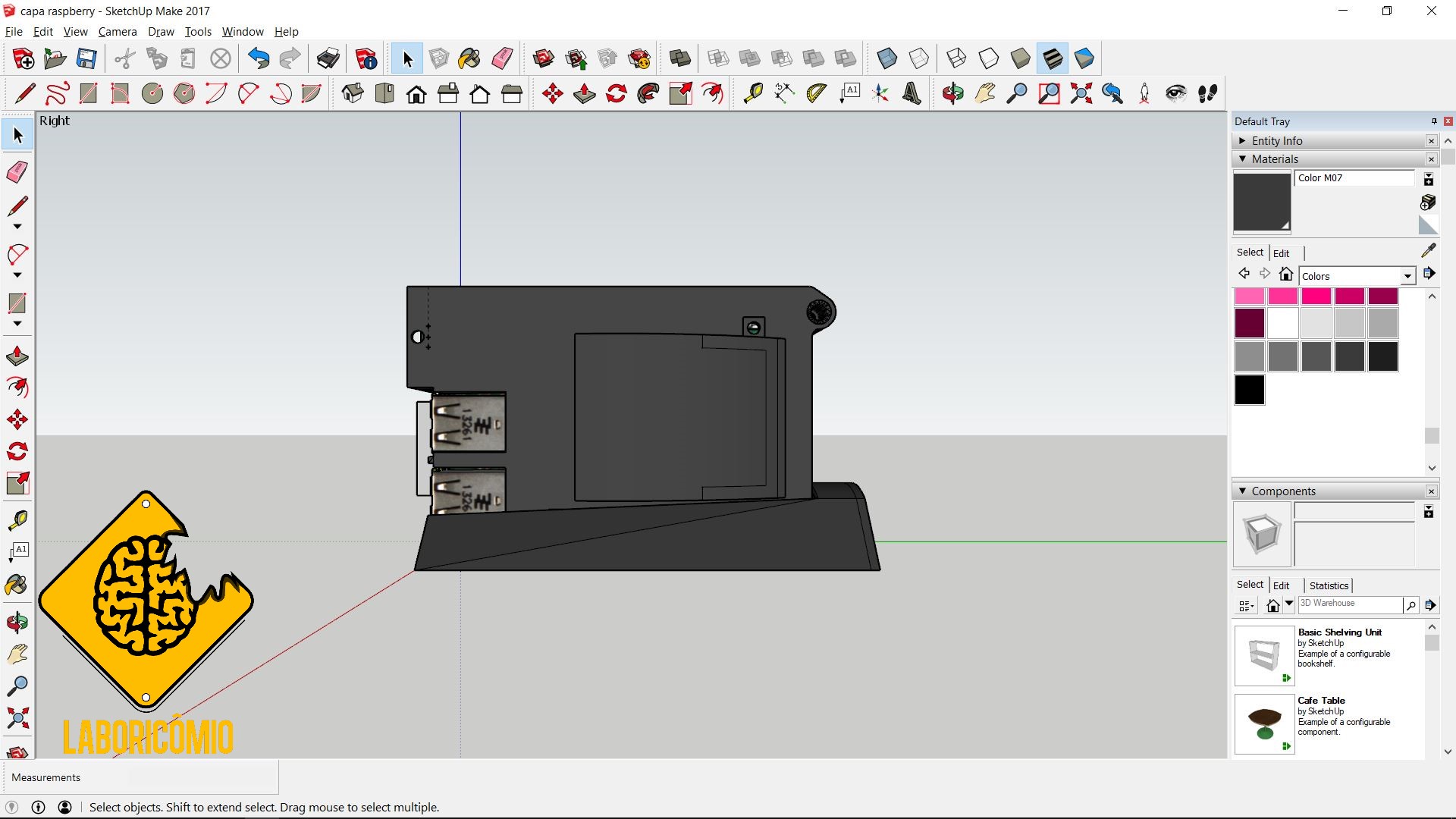Click the eyedropper Sample Paint icon
1456x819 pixels.
pyautogui.click(x=1429, y=251)
